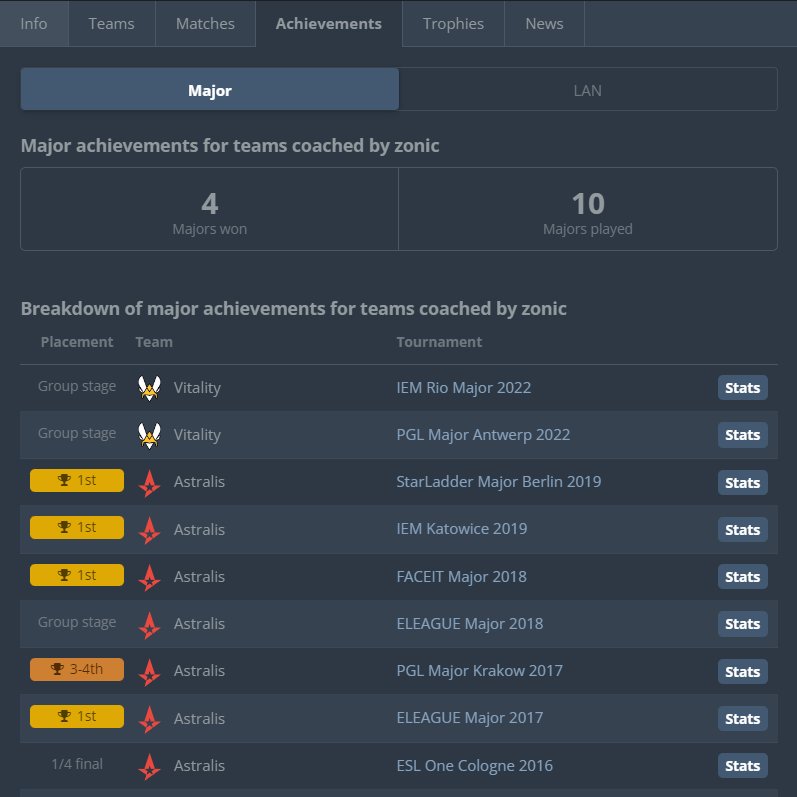Click '1/4 final' placement text

[77, 764]
